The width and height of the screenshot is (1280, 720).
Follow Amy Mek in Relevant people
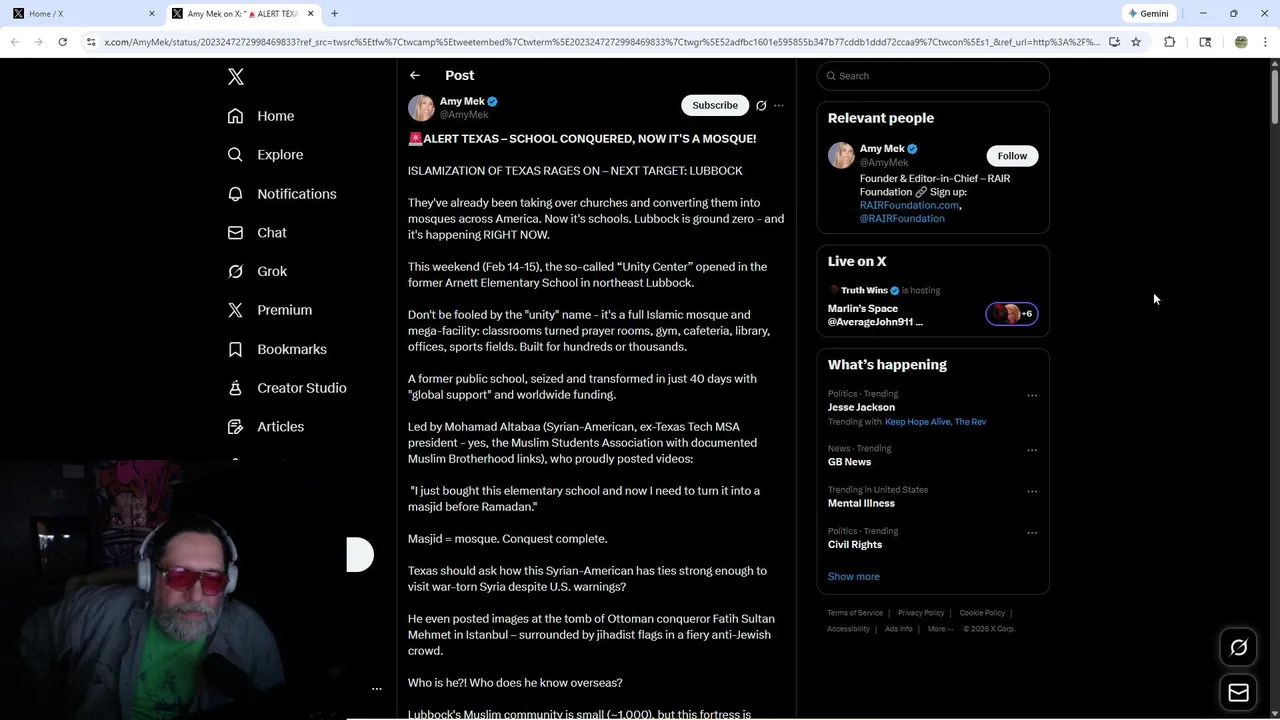1012,156
